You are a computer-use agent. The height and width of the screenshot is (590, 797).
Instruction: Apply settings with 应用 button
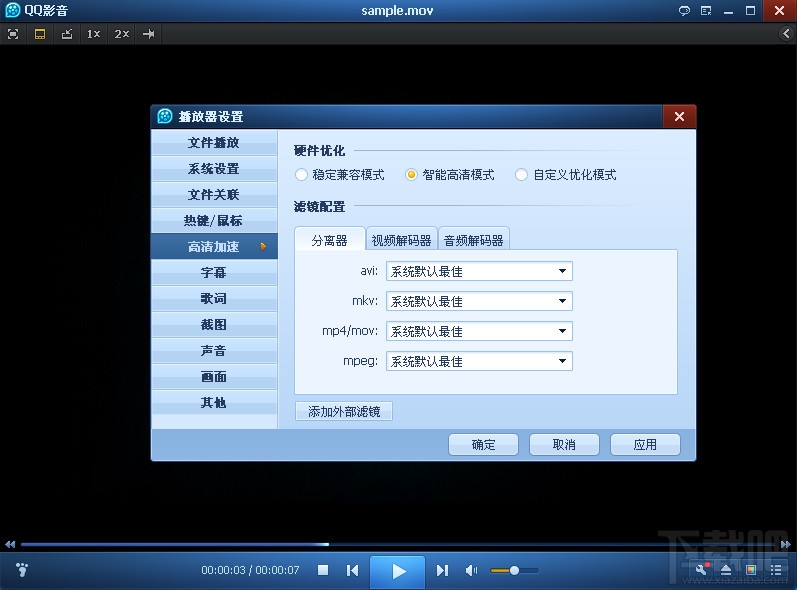coord(645,445)
